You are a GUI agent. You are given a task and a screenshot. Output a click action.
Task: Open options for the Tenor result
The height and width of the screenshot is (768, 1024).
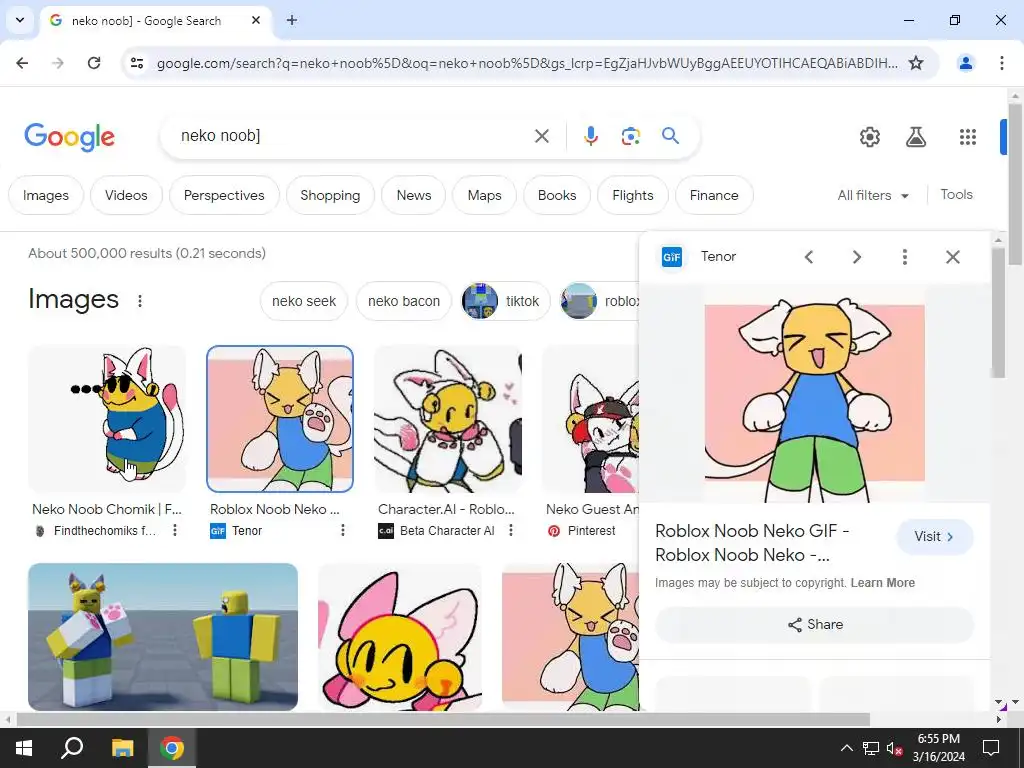pyautogui.click(x=343, y=530)
